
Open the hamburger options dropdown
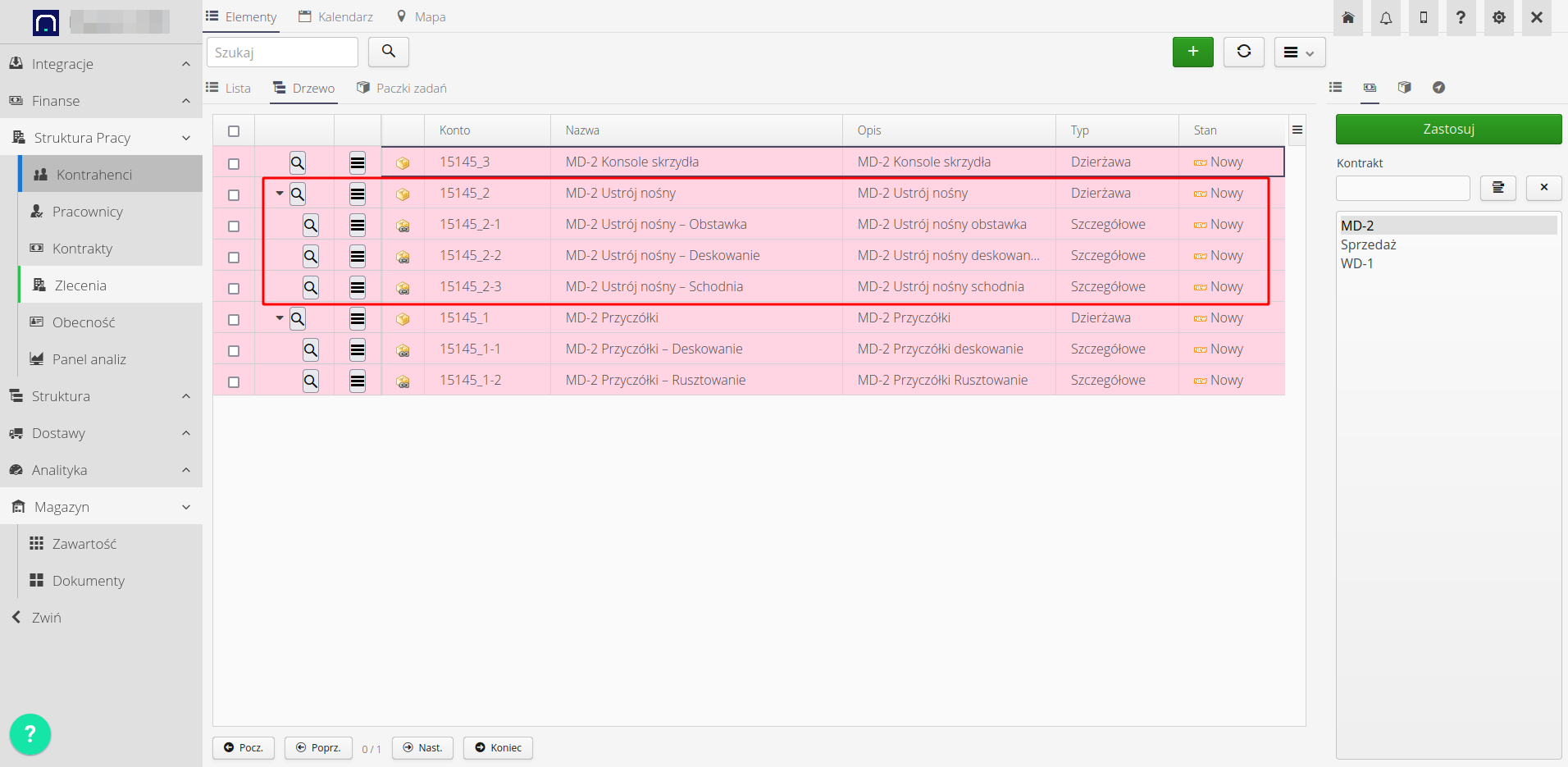point(1299,53)
